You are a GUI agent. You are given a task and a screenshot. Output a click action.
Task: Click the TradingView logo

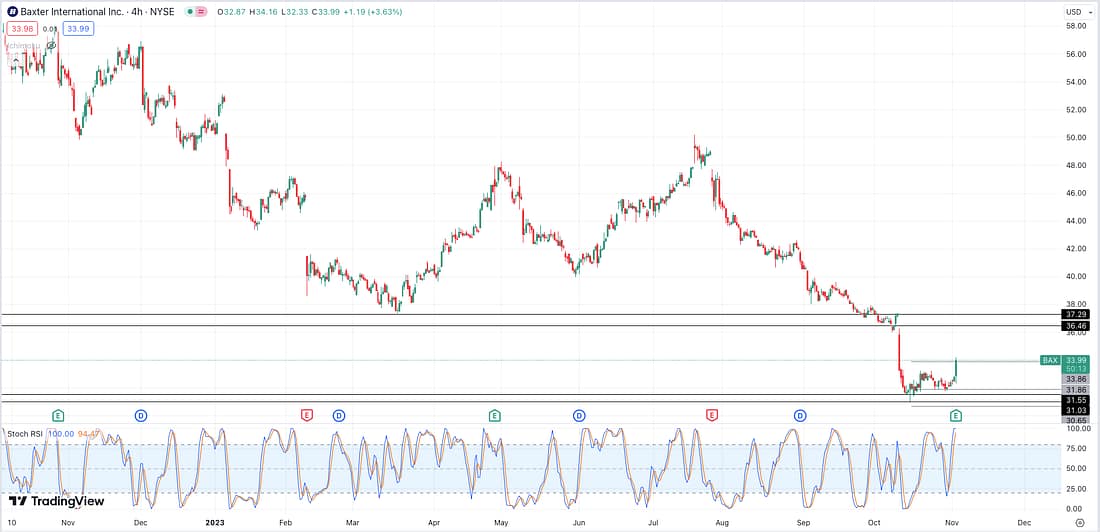[x=56, y=502]
